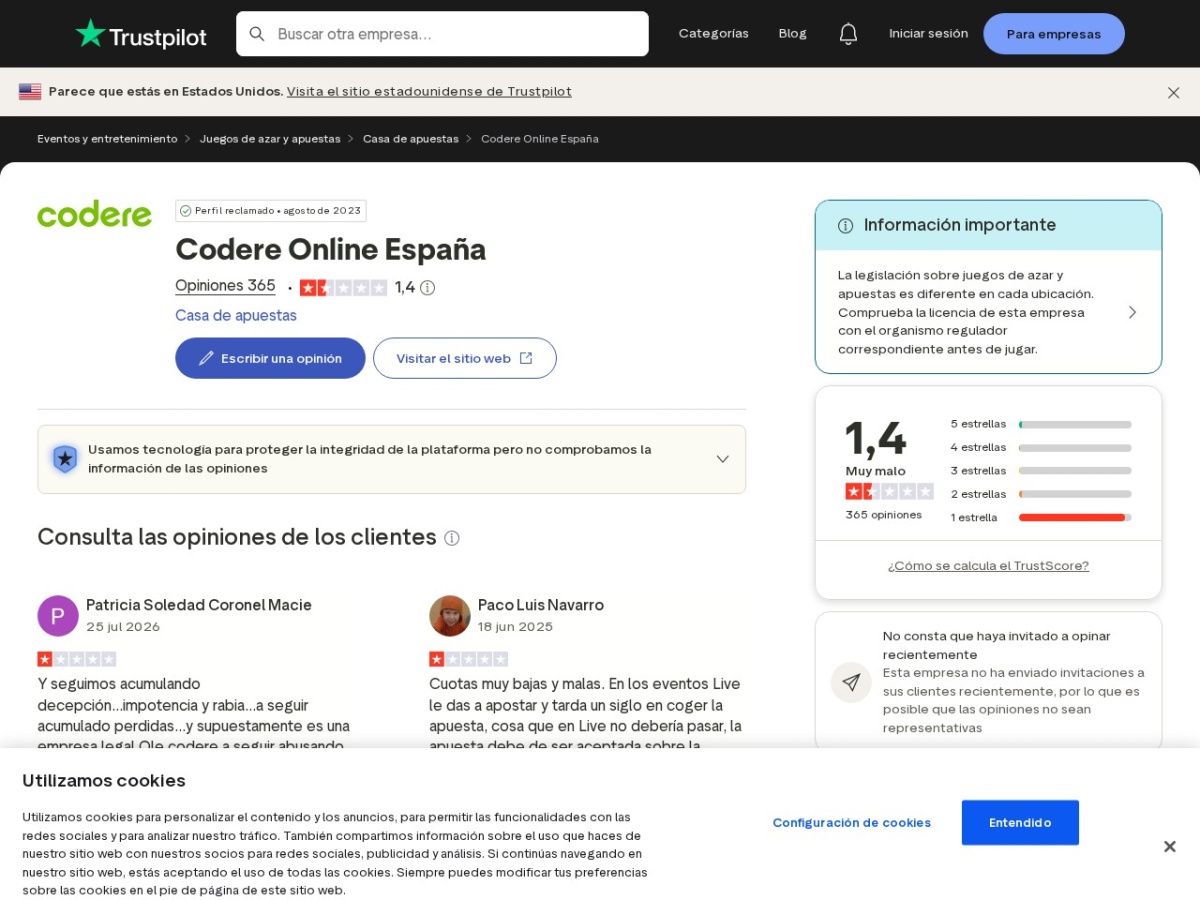Click review date 18 jun 2025
Viewport: 1200px width, 900px height.
coord(515,627)
